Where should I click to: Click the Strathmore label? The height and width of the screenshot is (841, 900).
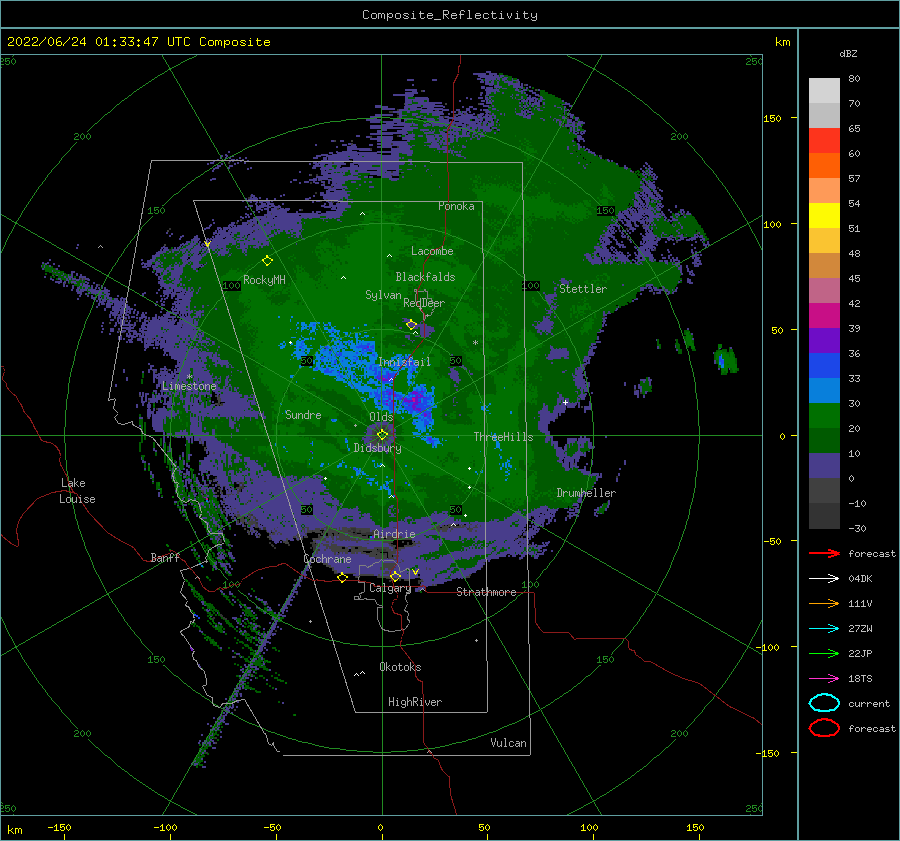pyautogui.click(x=486, y=592)
